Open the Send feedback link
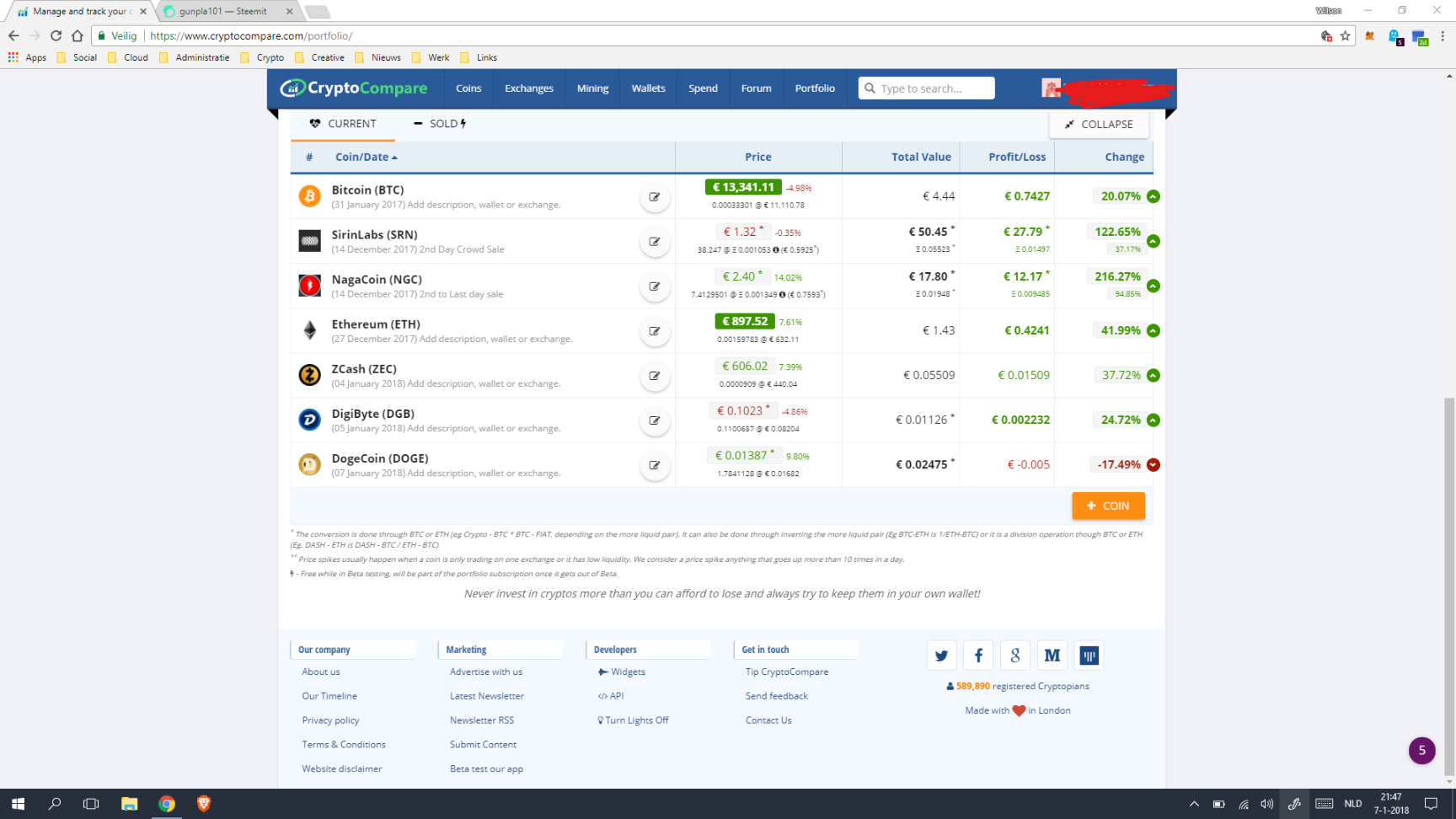1456x819 pixels. (x=777, y=696)
